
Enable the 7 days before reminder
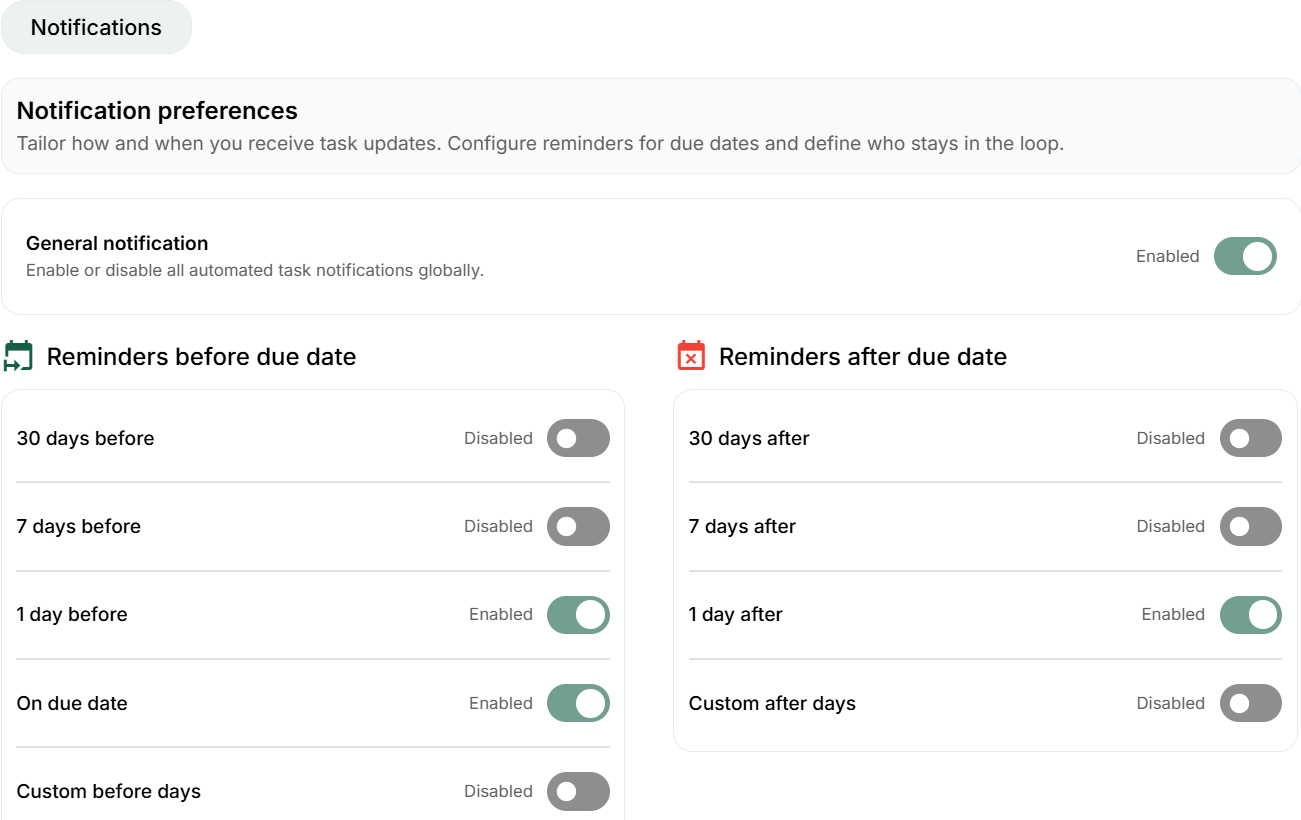[578, 526]
